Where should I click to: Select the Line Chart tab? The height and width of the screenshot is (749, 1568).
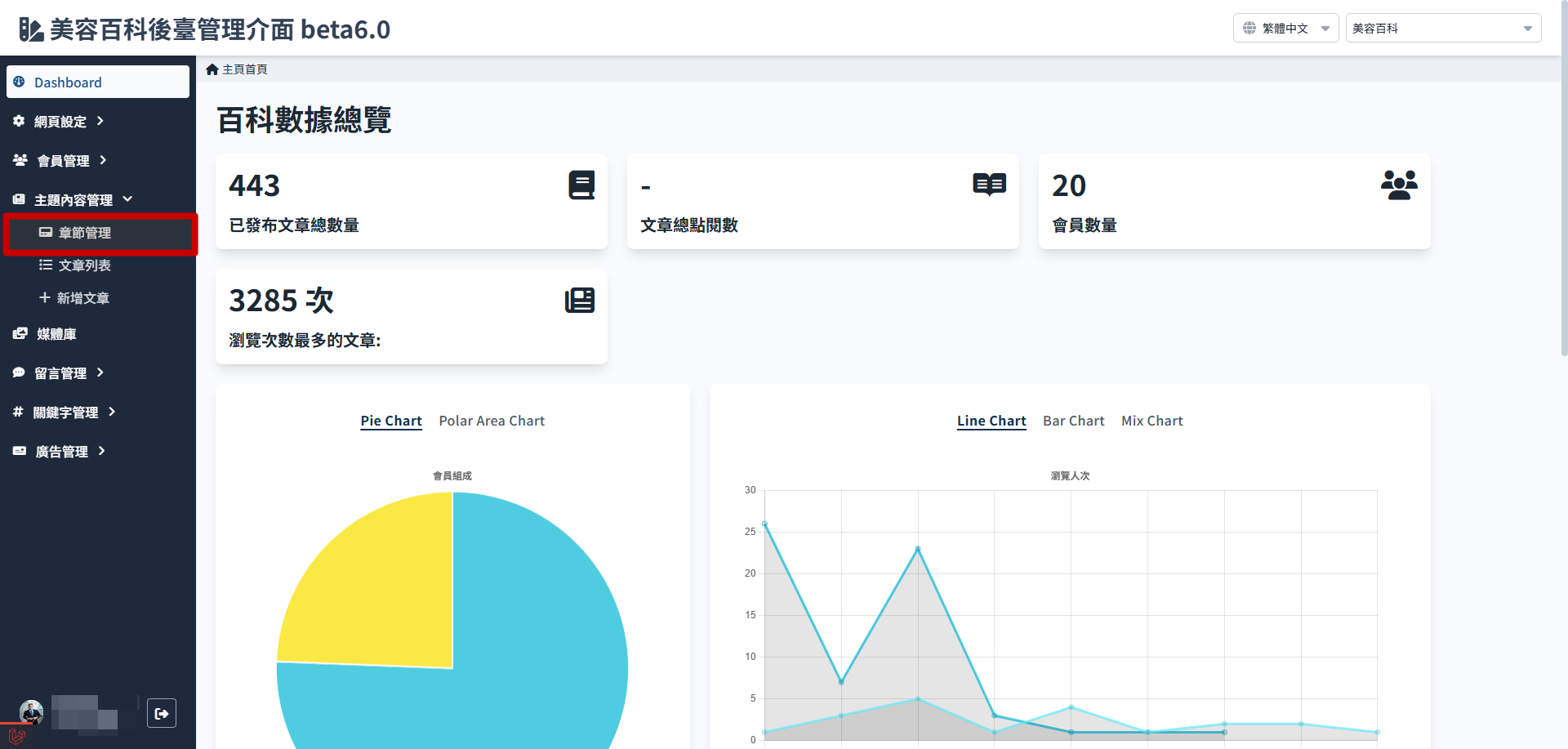pyautogui.click(x=991, y=421)
